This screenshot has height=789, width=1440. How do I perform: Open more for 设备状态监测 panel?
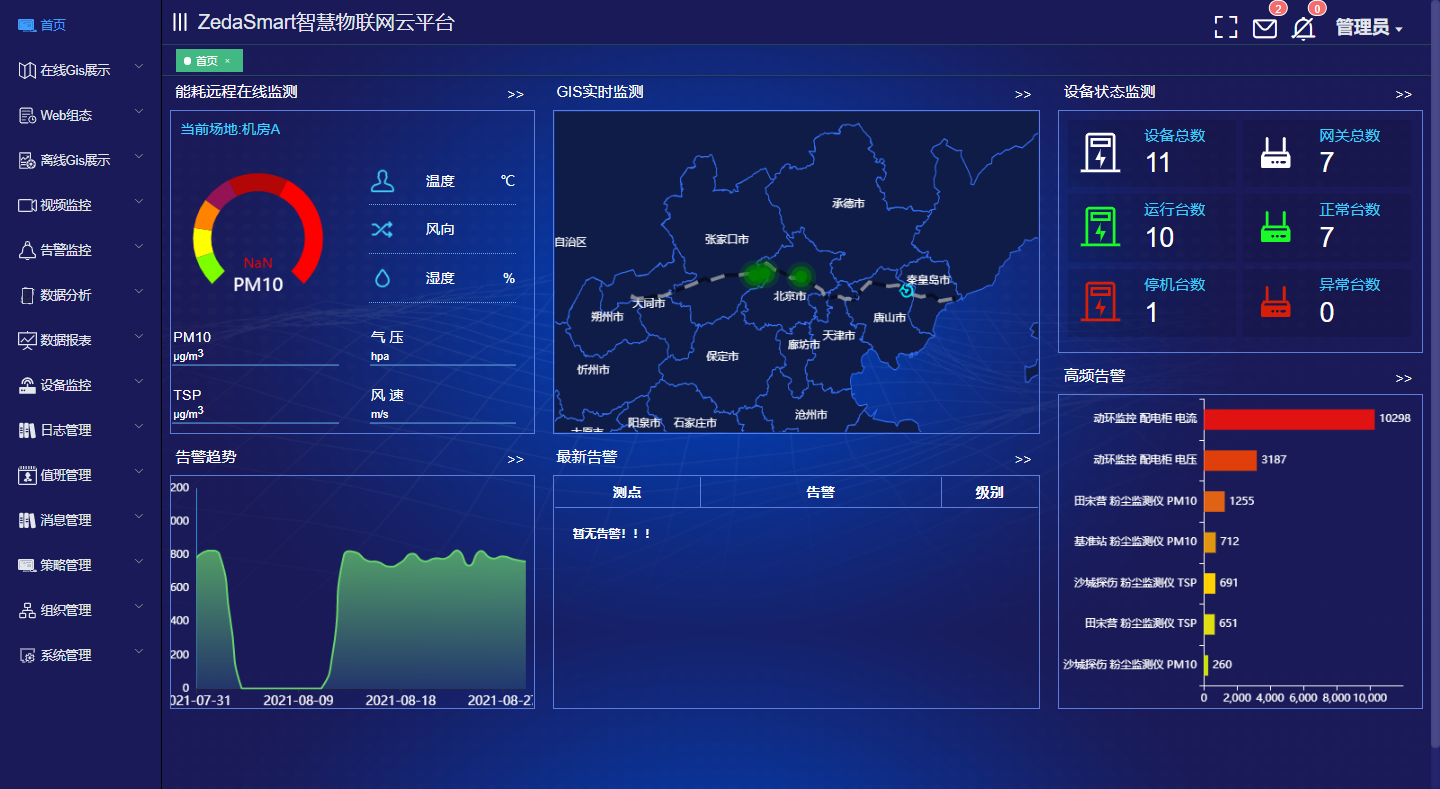(1403, 94)
